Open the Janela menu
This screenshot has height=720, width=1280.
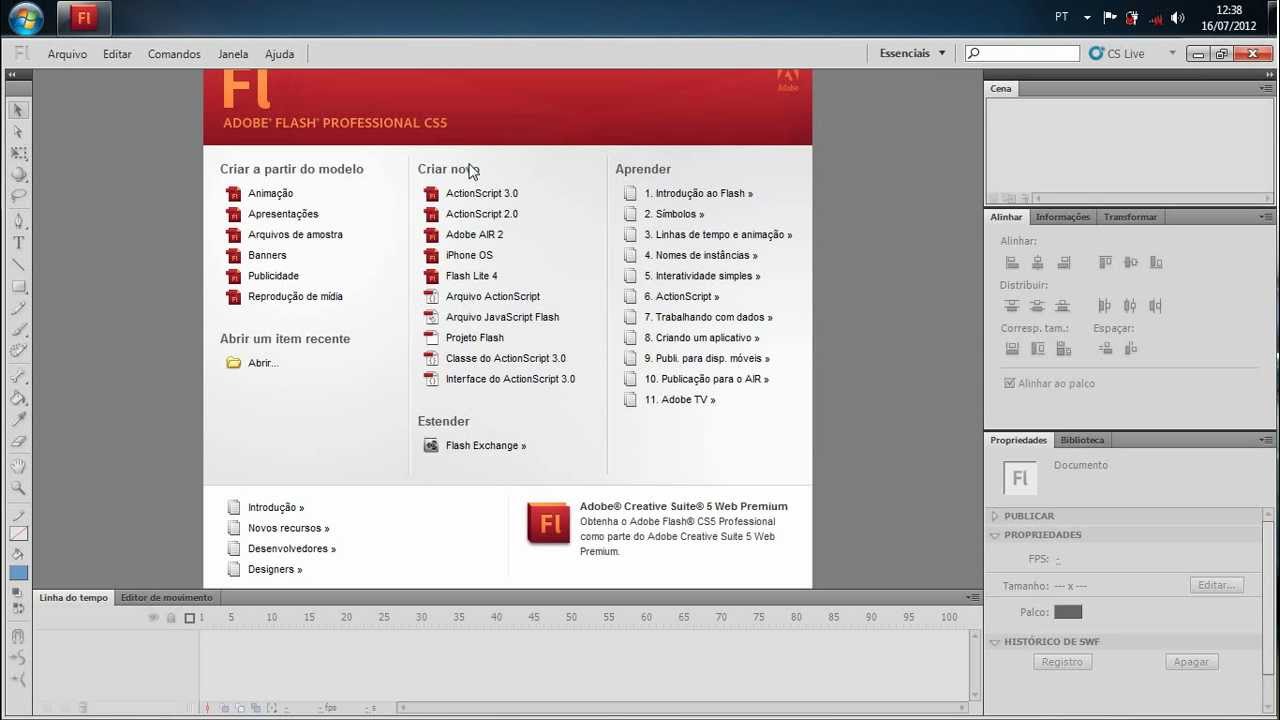tap(233, 54)
